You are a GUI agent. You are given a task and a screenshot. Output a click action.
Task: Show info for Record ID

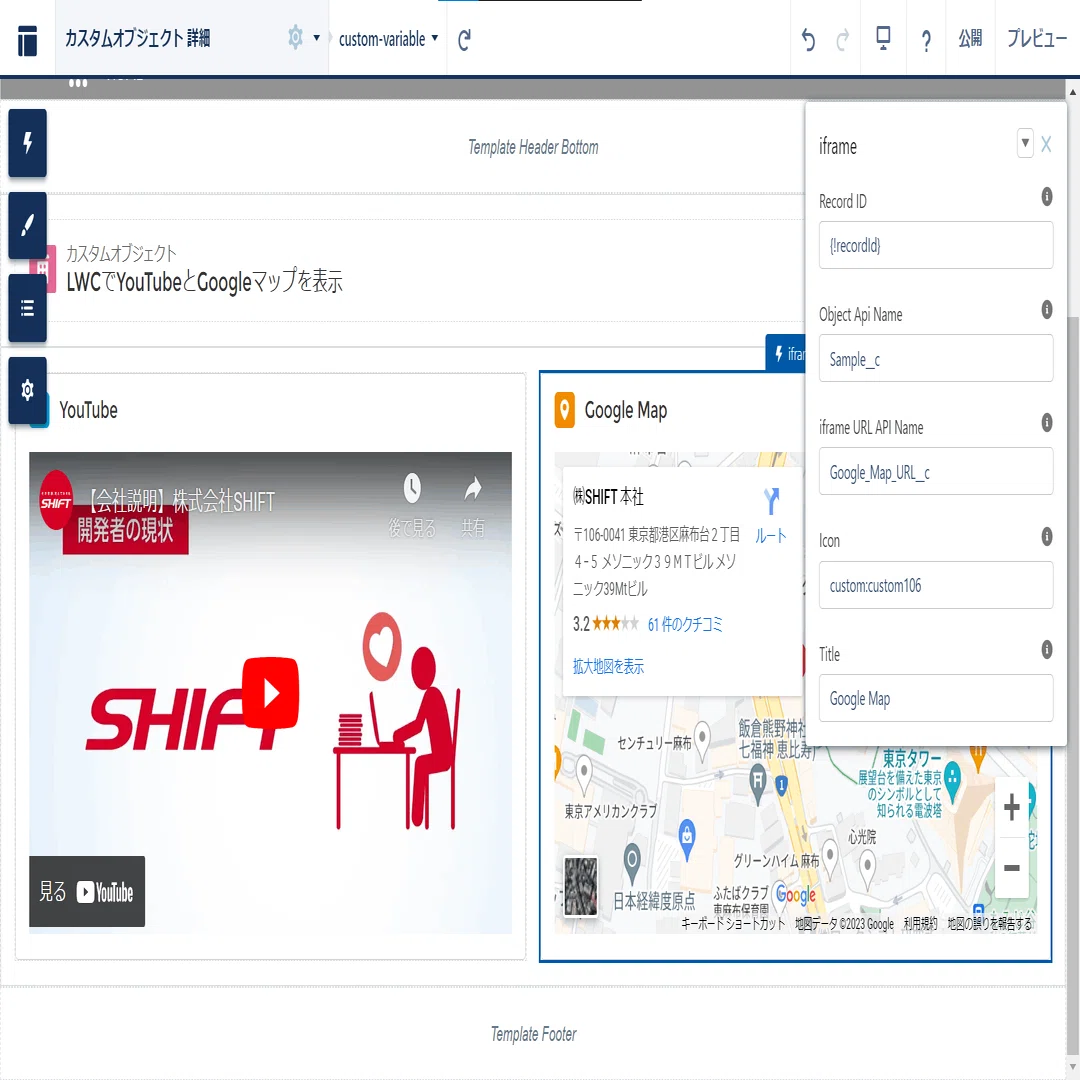[x=1046, y=196]
